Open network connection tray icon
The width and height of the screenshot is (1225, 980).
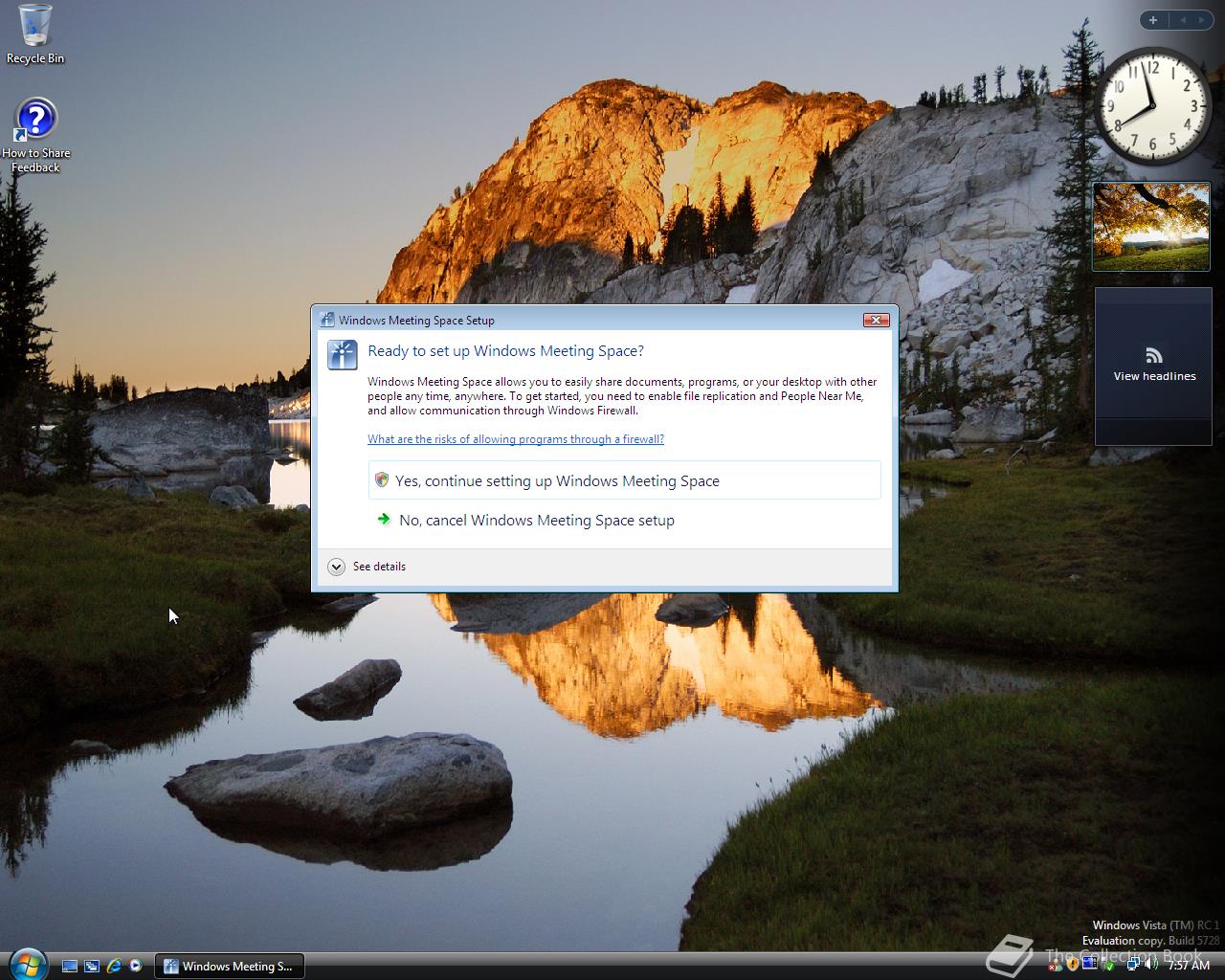[1133, 964]
